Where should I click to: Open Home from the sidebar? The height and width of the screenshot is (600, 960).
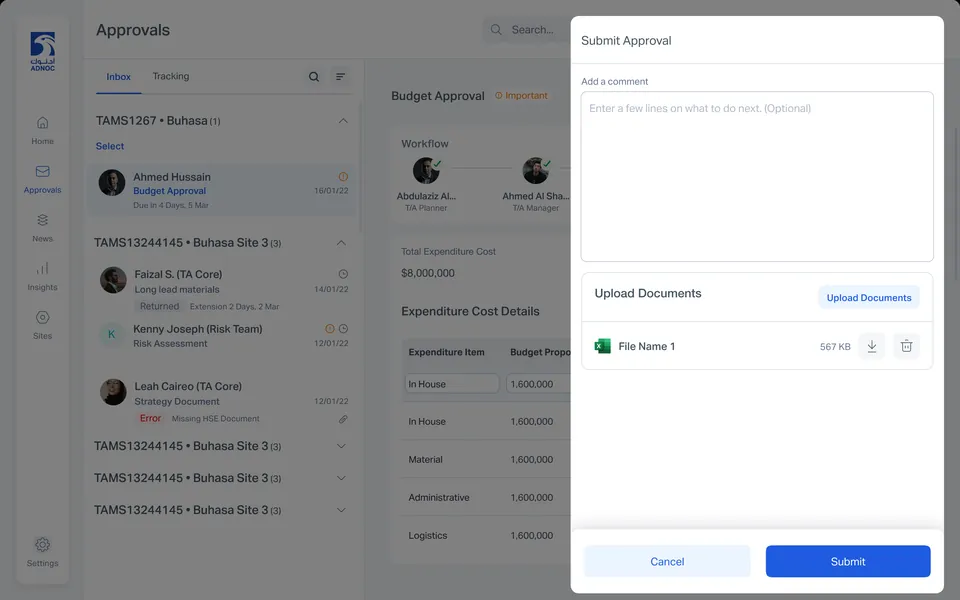[42, 130]
